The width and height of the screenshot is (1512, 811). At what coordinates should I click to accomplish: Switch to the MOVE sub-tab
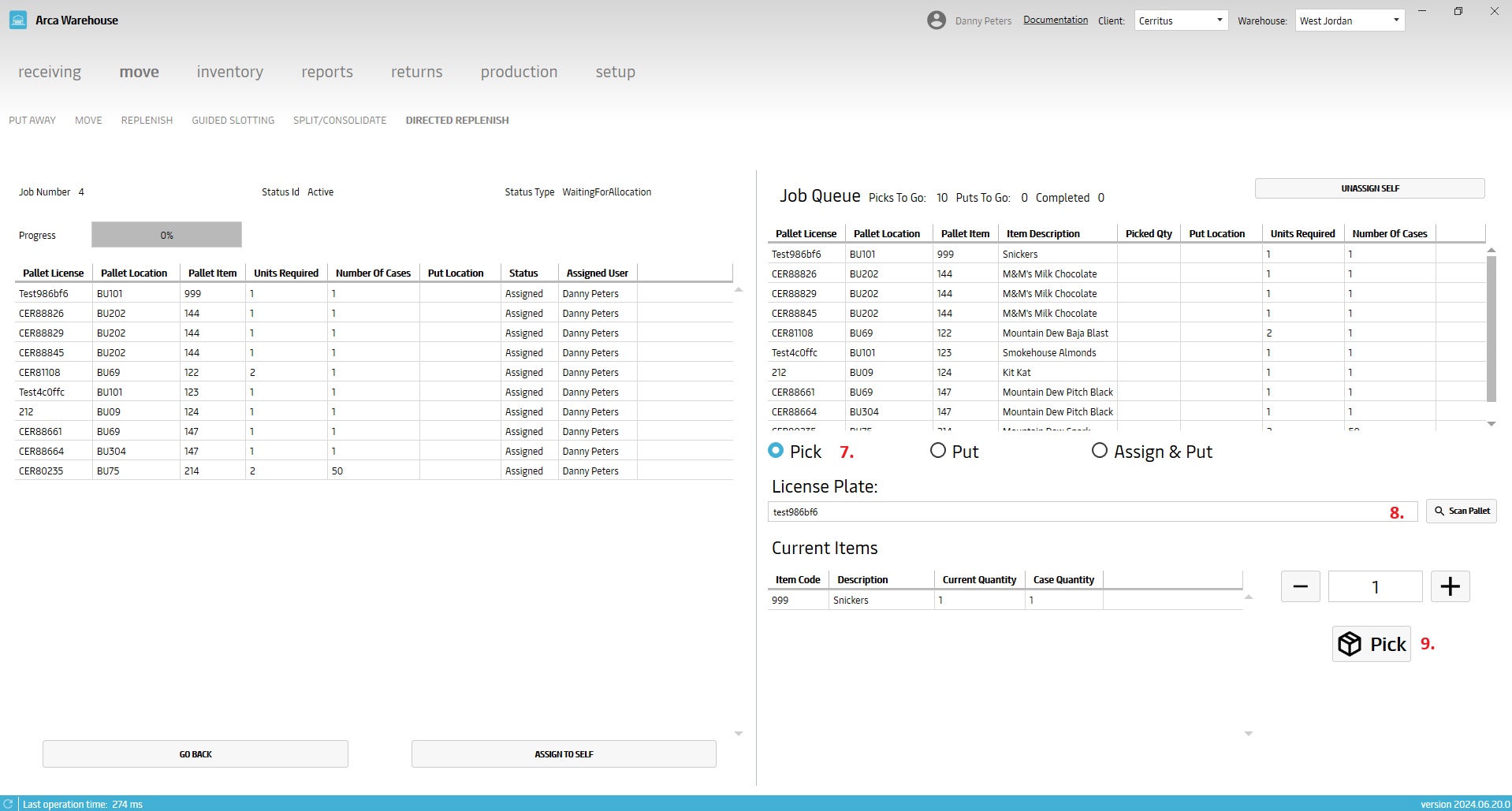pyautogui.click(x=88, y=121)
